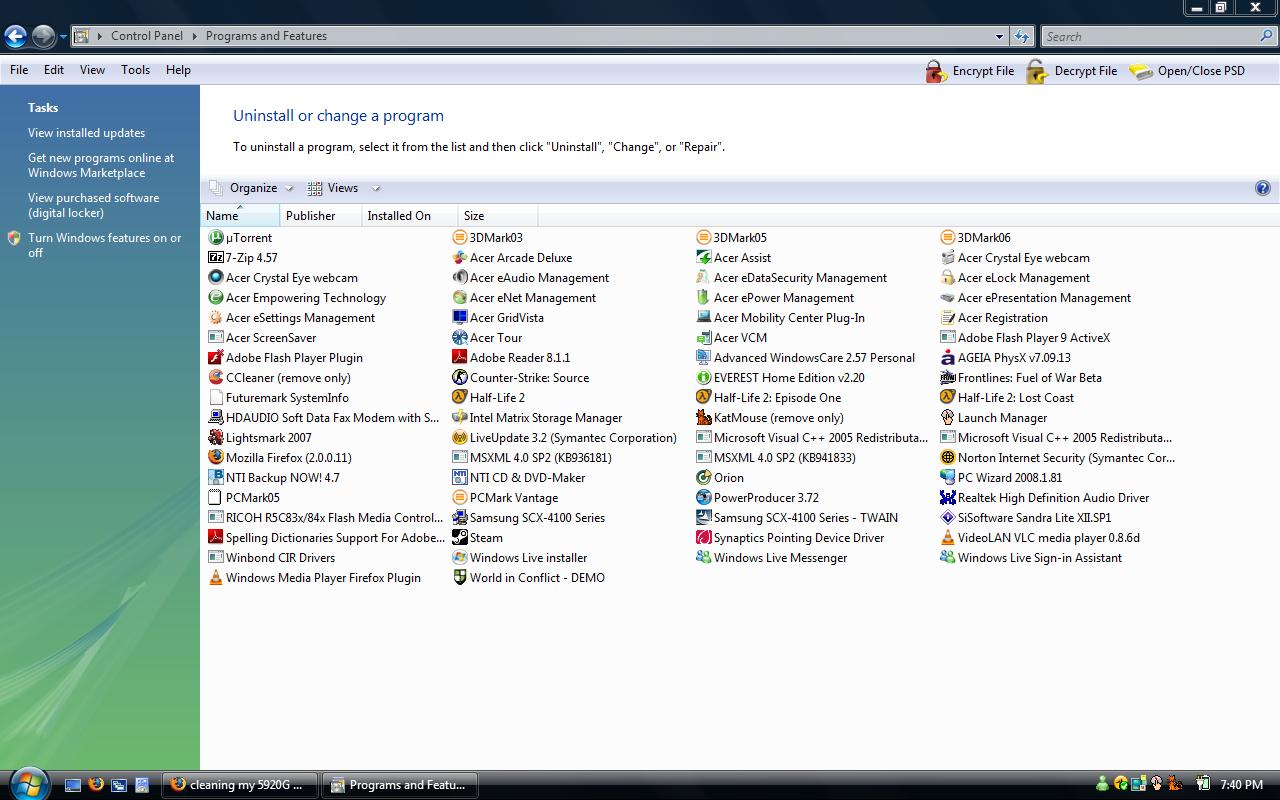Select the AGEIA PhysX v7.09.13 icon

click(x=947, y=358)
